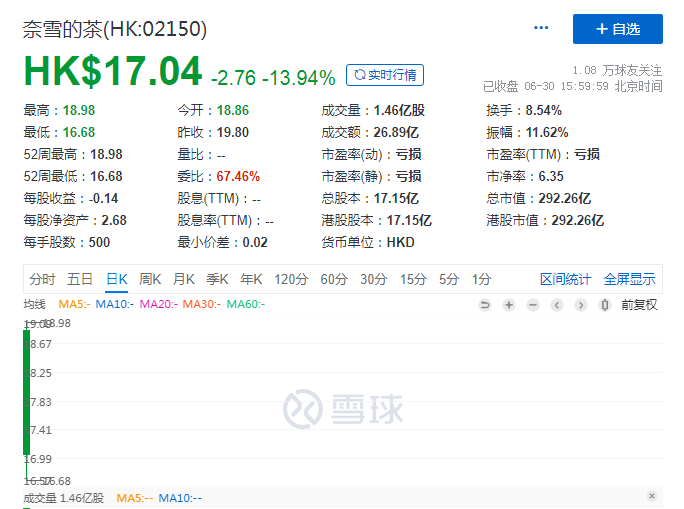Zoom out chart with minus icon
Screen dimensions: 684x509
point(533,305)
